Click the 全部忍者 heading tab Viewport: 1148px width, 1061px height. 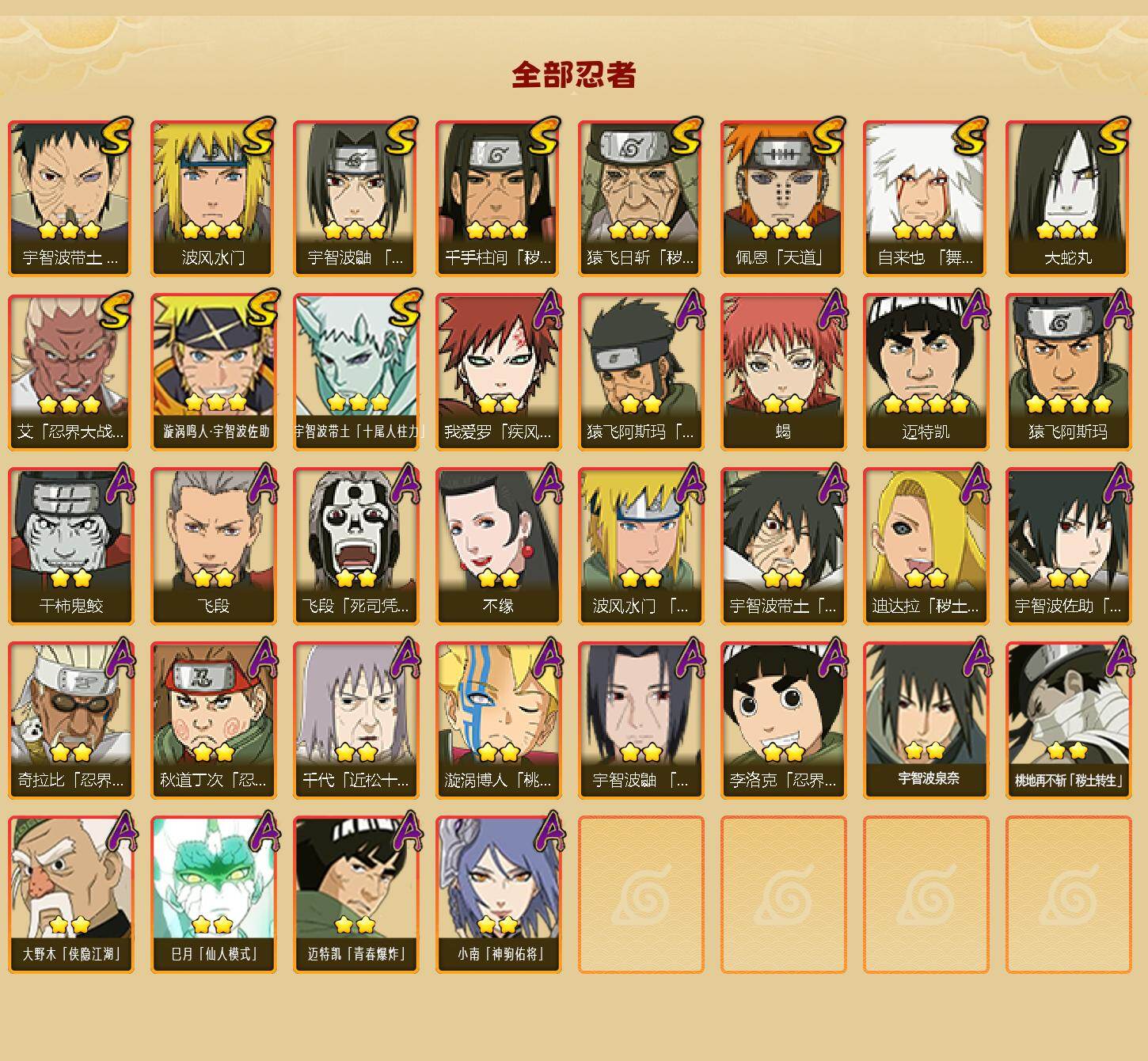(574, 75)
